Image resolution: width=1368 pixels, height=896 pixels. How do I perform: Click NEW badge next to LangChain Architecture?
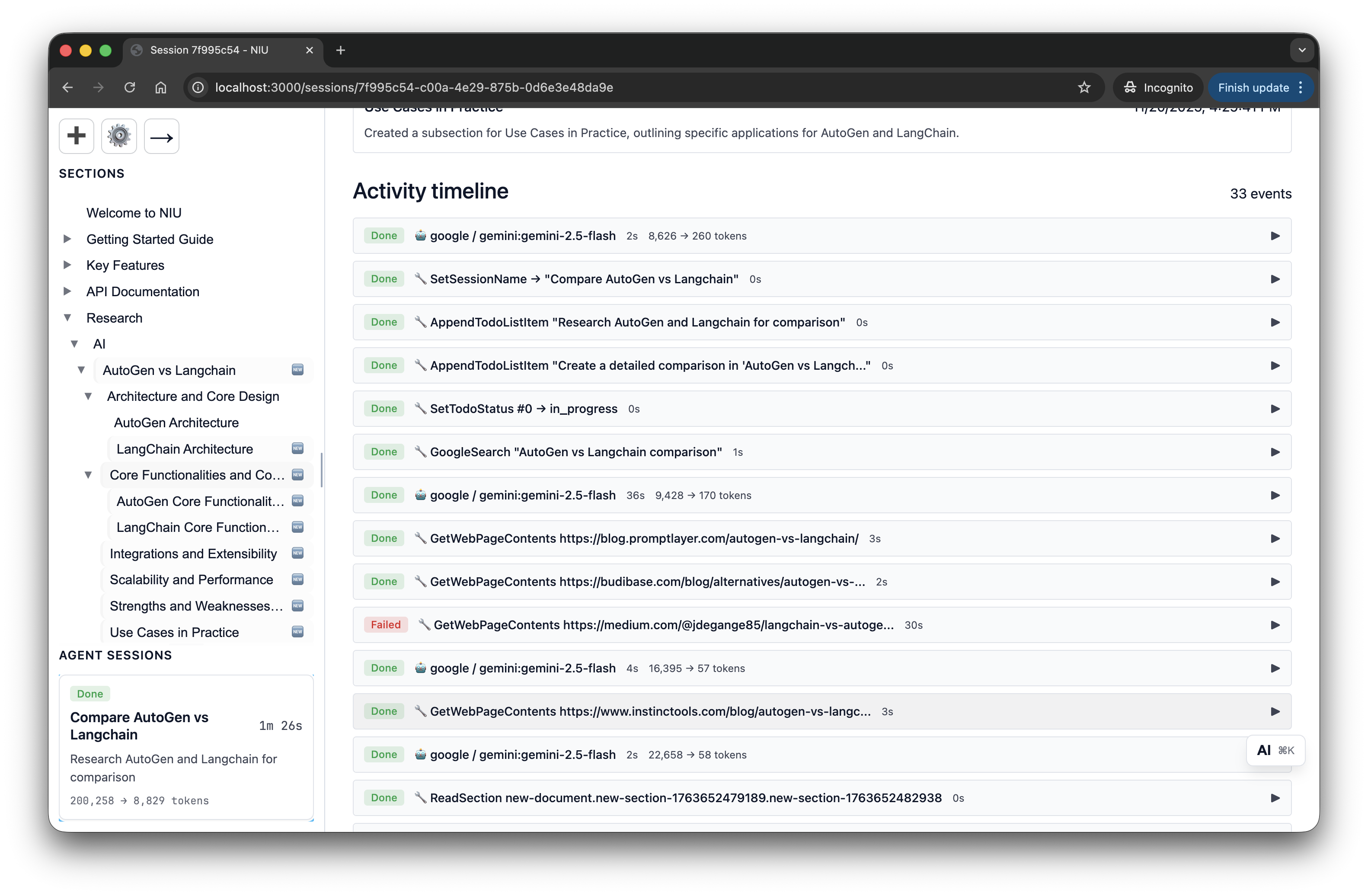click(298, 448)
